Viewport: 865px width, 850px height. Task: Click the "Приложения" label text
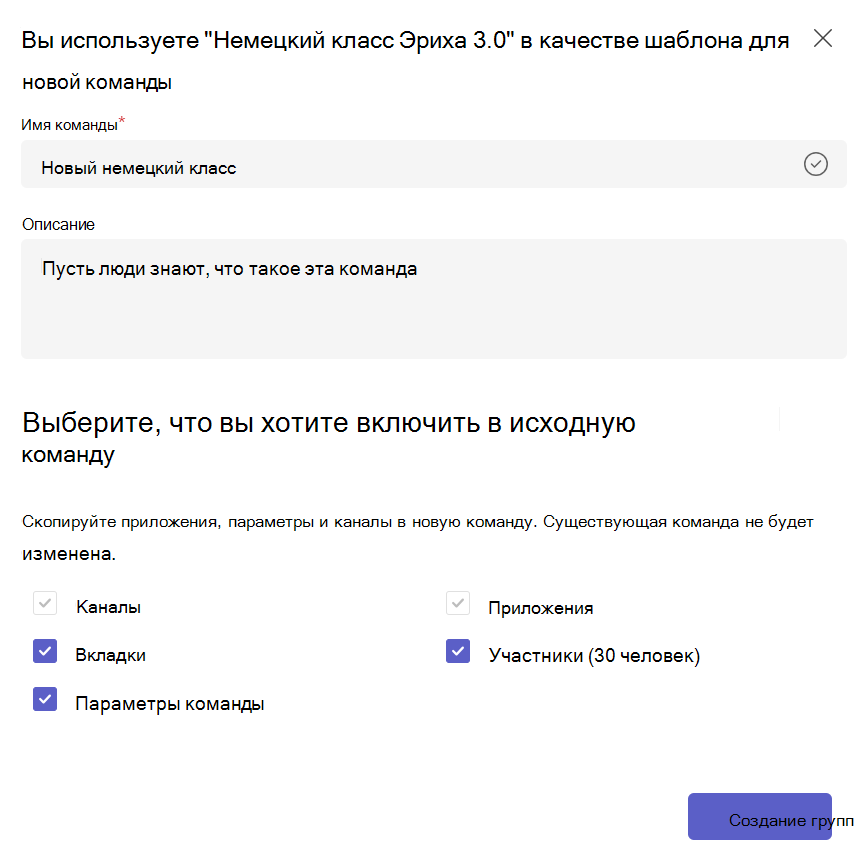tap(541, 608)
